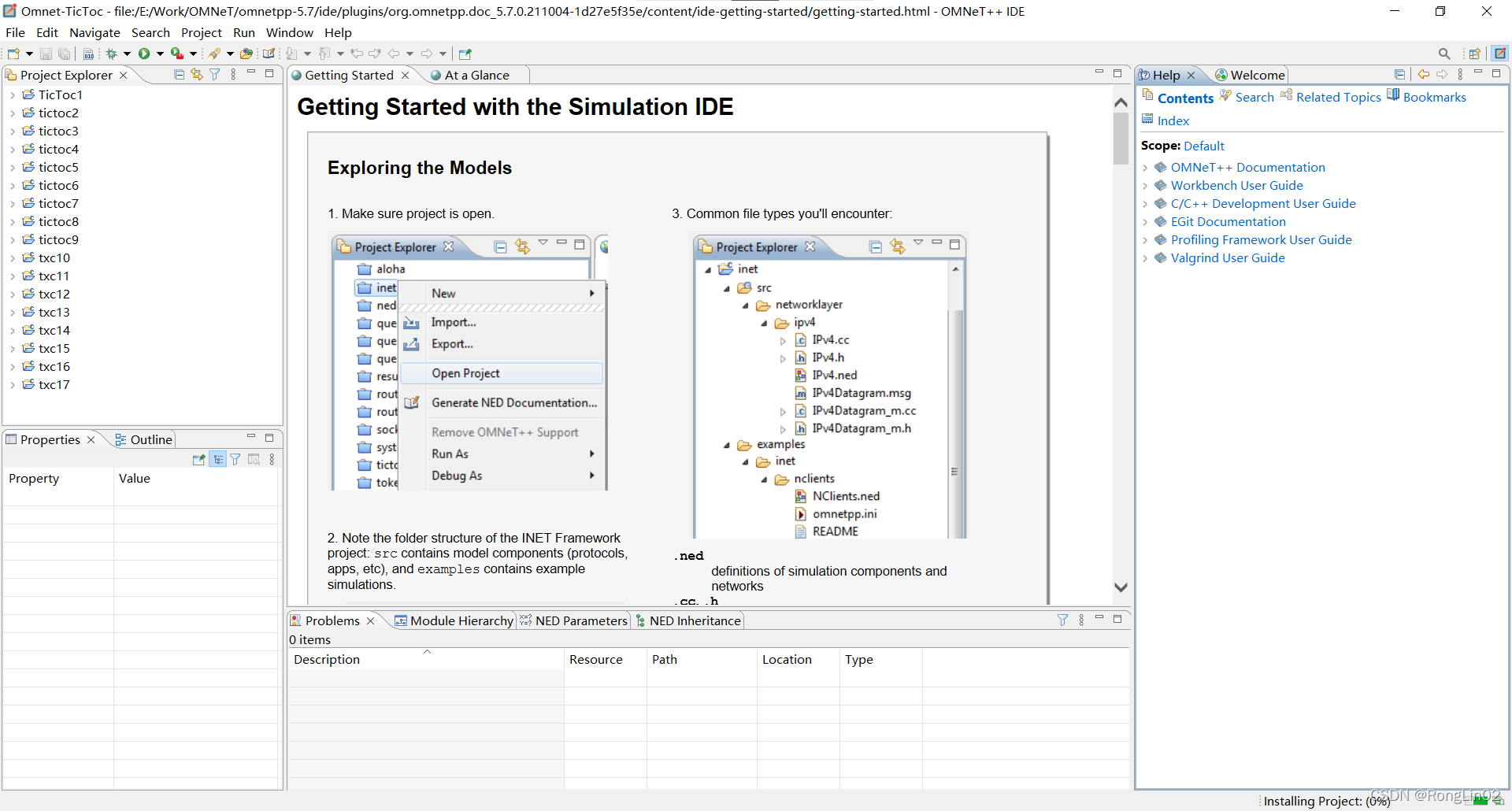
Task: Click the Pin Editor toolbar icon
Action: click(x=465, y=54)
